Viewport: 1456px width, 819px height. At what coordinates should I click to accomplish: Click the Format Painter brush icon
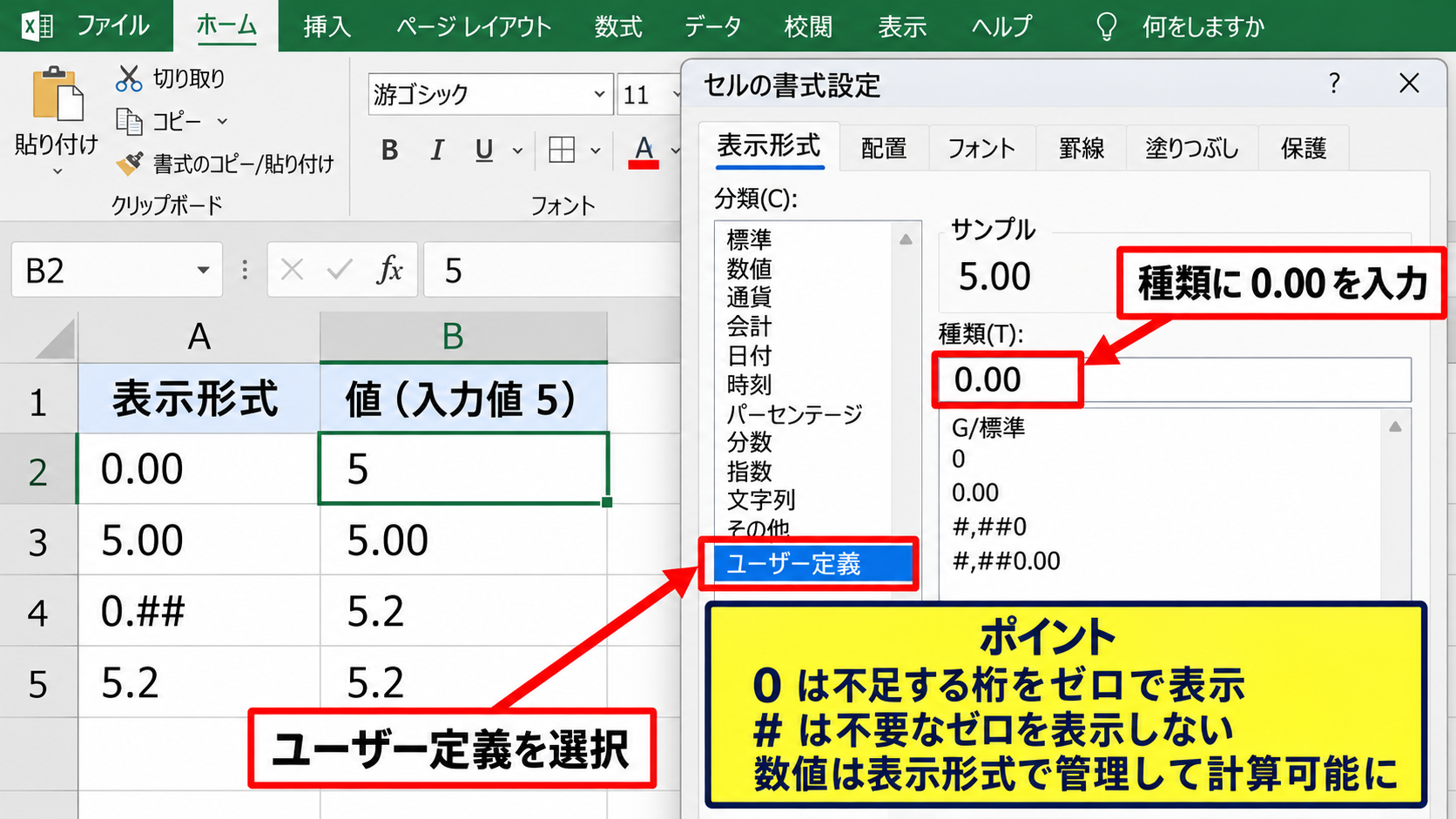[130, 163]
